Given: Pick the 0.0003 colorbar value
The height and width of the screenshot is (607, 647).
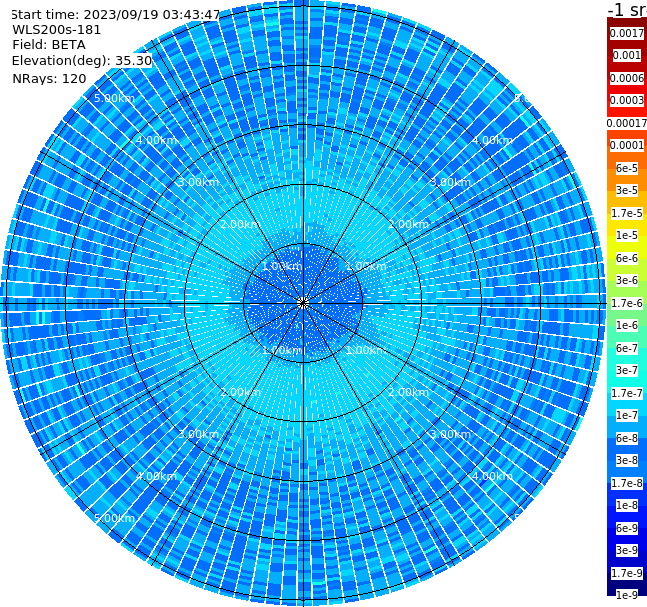Looking at the screenshot, I should (x=627, y=100).
